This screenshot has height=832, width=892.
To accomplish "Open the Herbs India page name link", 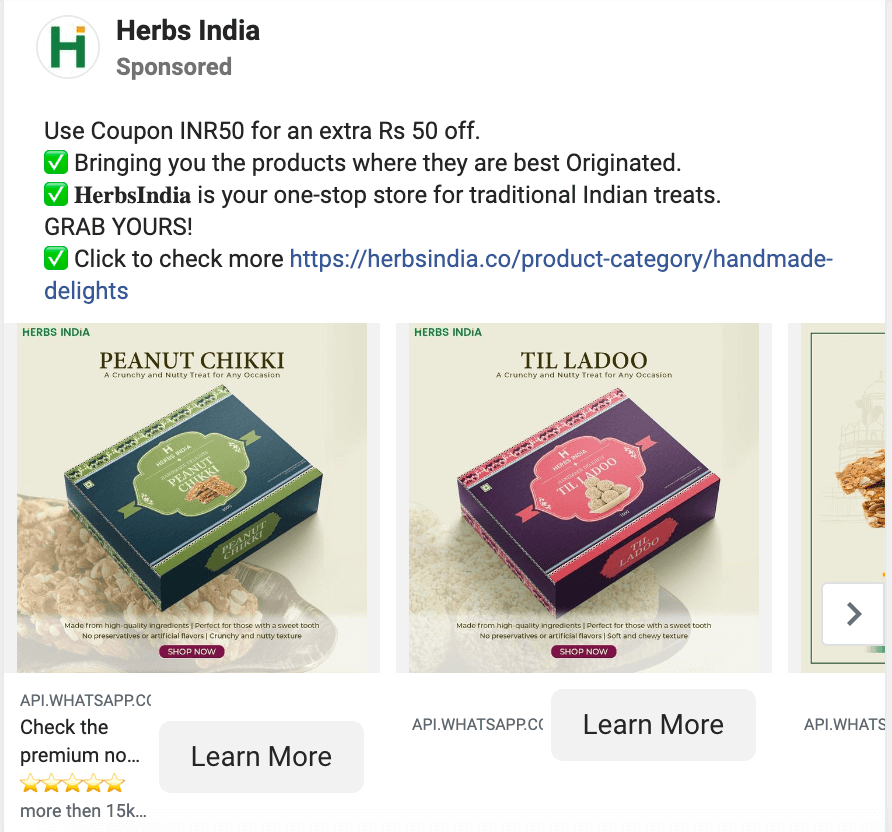I will 188,31.
